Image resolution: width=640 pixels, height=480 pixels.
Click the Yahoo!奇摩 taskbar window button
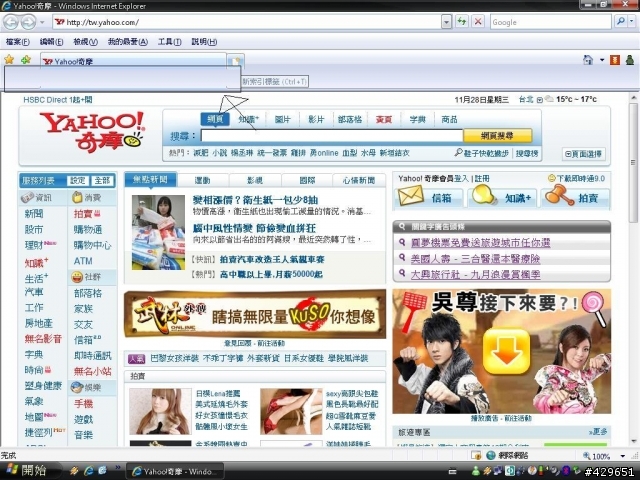coord(176,471)
